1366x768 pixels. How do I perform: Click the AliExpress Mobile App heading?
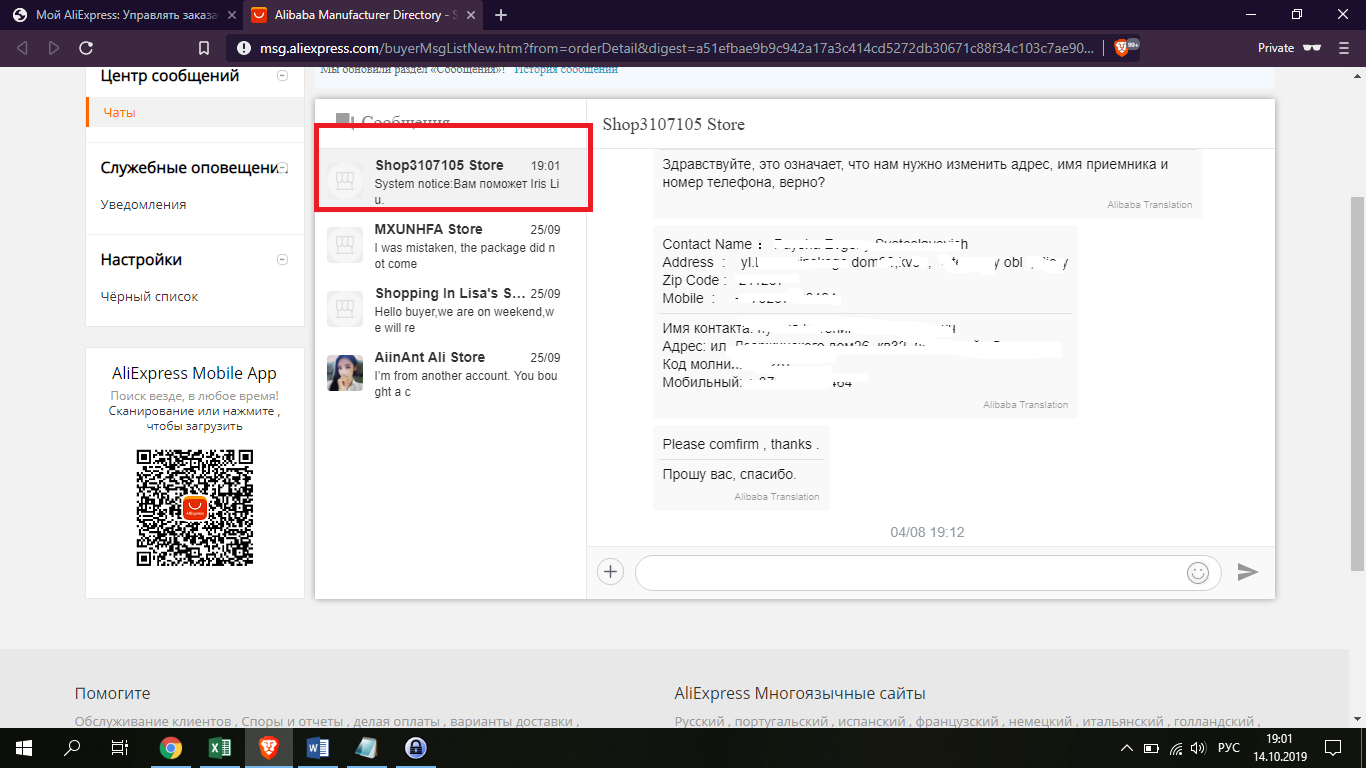[194, 373]
